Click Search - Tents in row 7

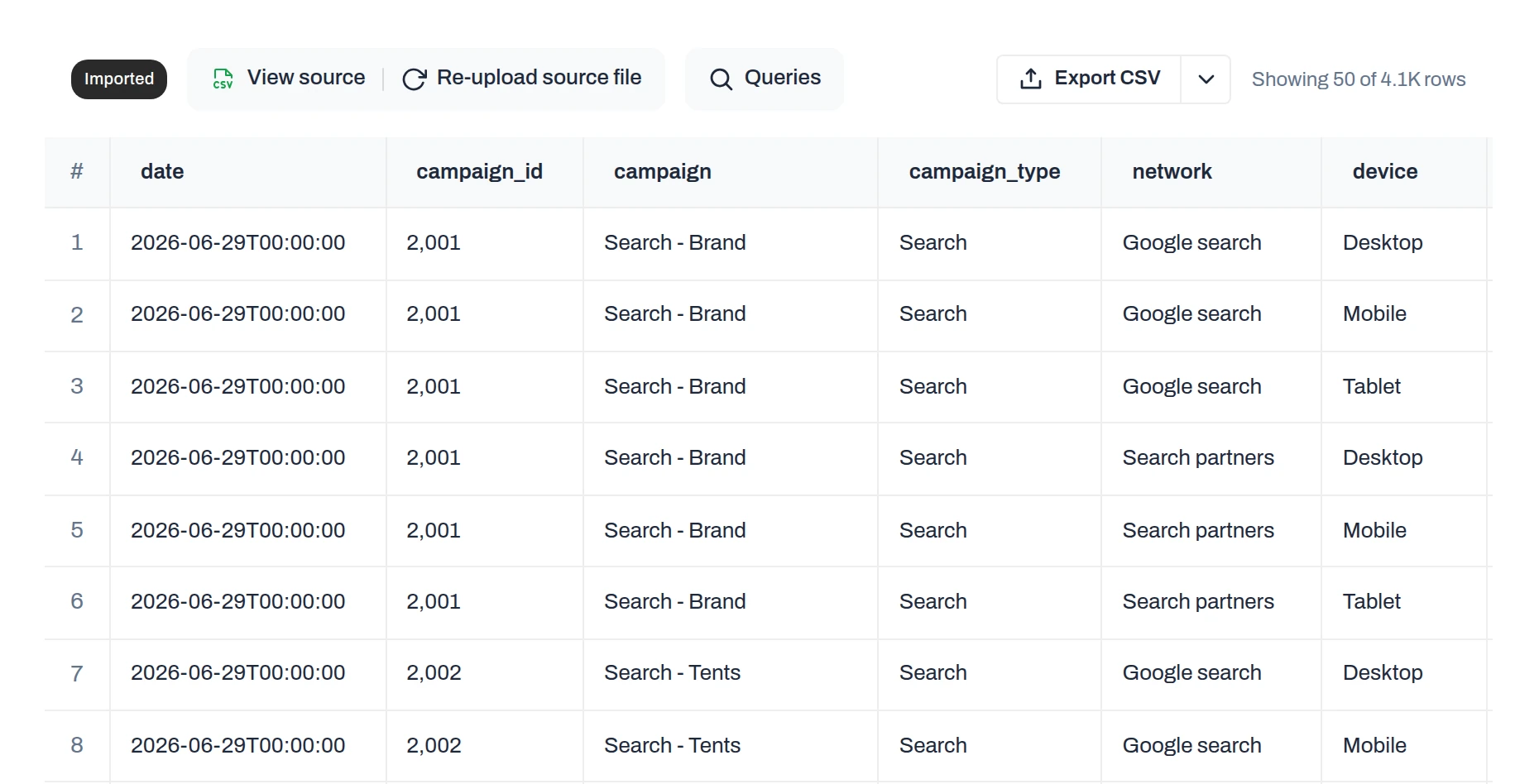coord(672,672)
